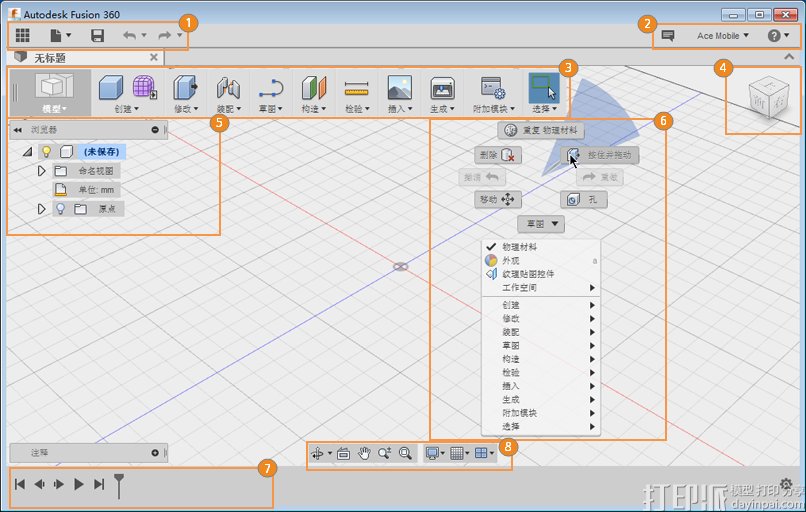806x512 pixels.
Task: Click the 附加模块 scripts icon
Action: [x=493, y=87]
